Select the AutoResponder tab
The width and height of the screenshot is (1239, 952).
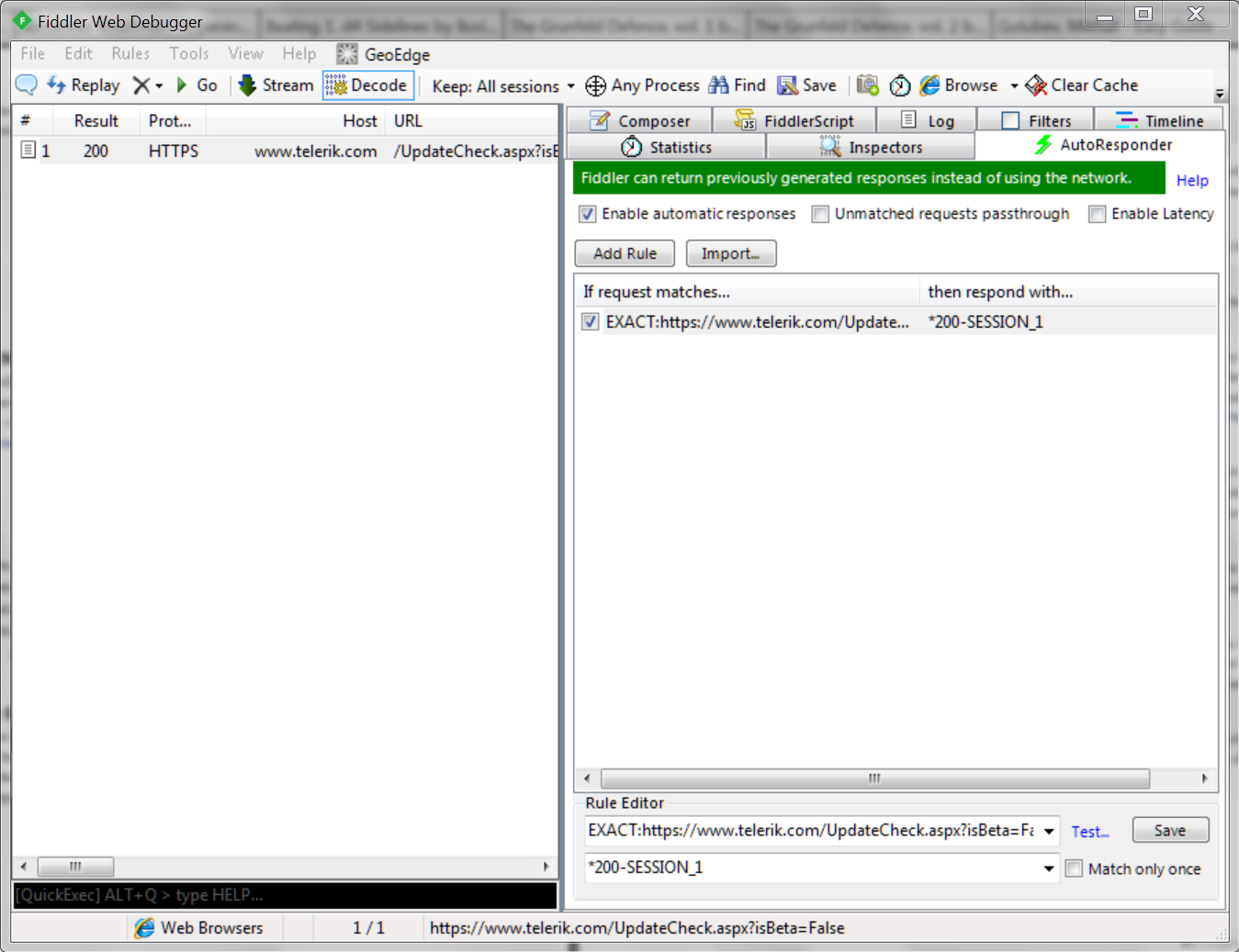click(x=1100, y=145)
